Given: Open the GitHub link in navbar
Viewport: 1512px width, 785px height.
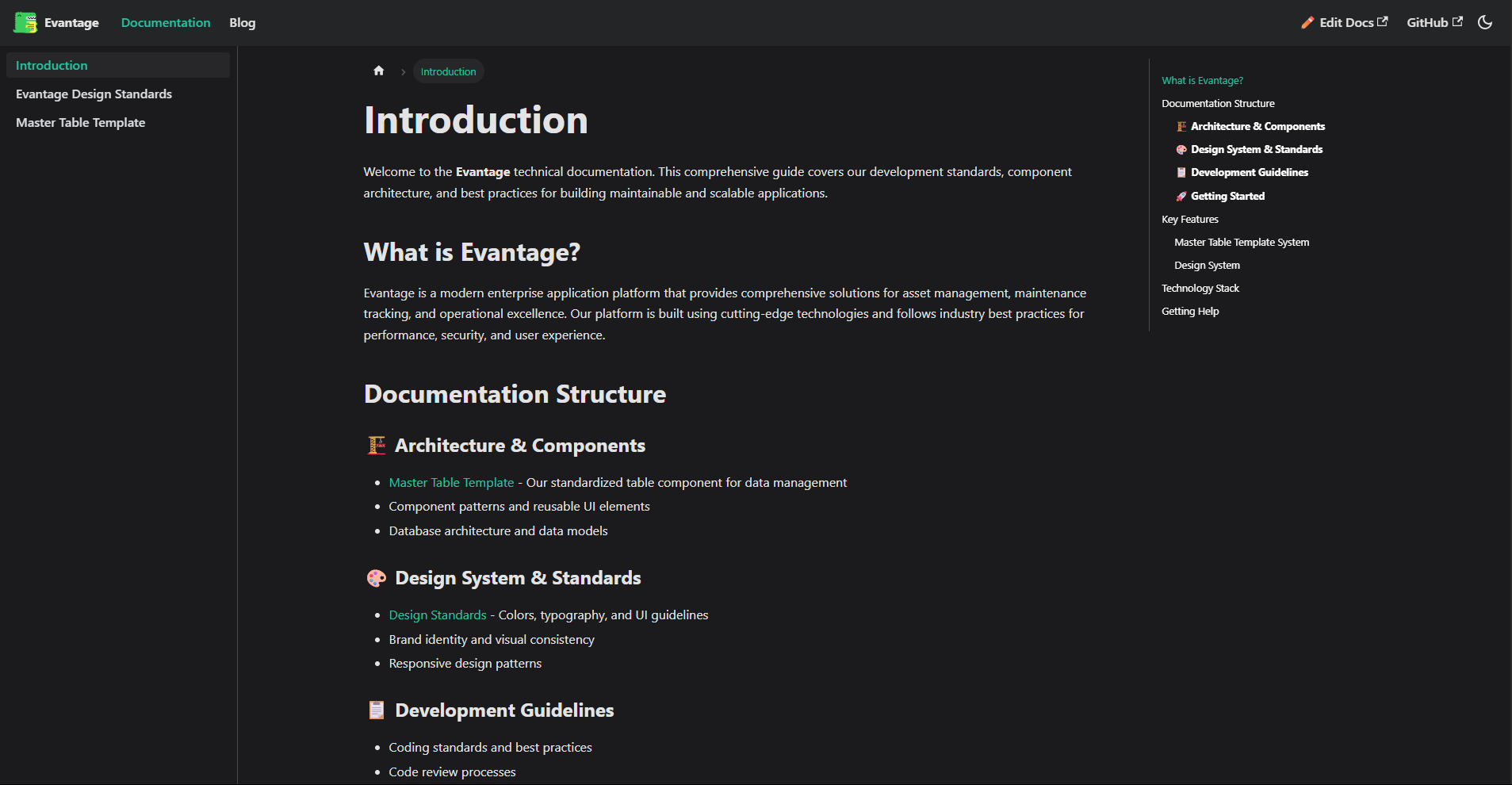Looking at the screenshot, I should coord(1434,22).
